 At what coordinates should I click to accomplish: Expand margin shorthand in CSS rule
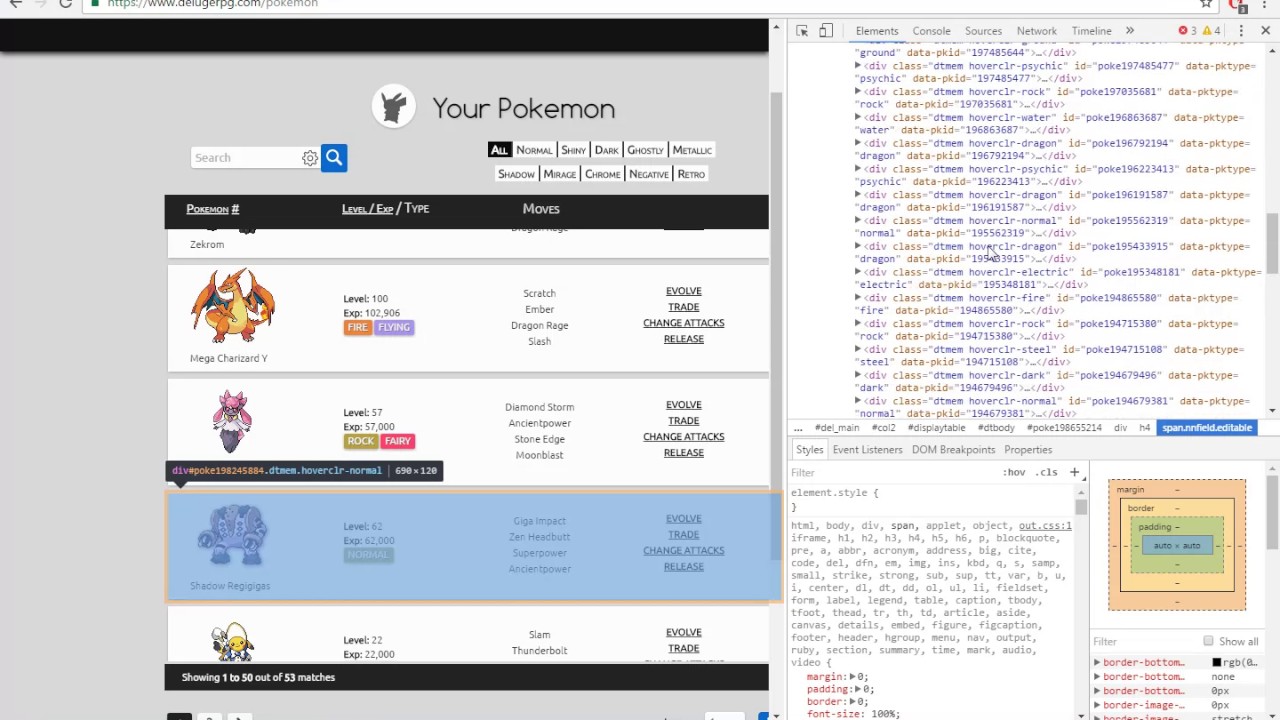click(x=852, y=677)
